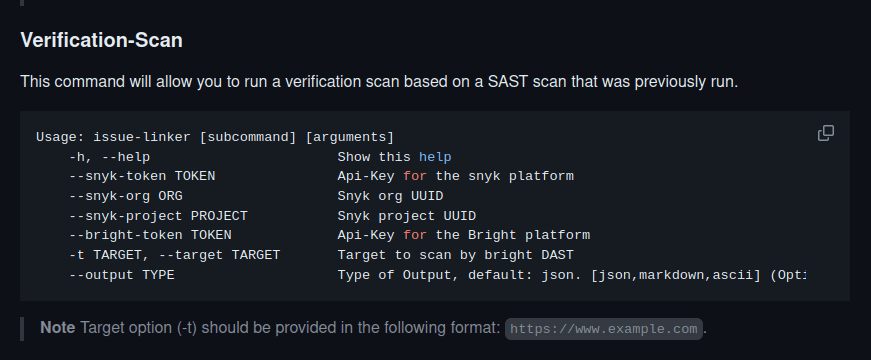
Task: Click the -t TARGET, --target TARGET option
Action: click(x=174, y=255)
